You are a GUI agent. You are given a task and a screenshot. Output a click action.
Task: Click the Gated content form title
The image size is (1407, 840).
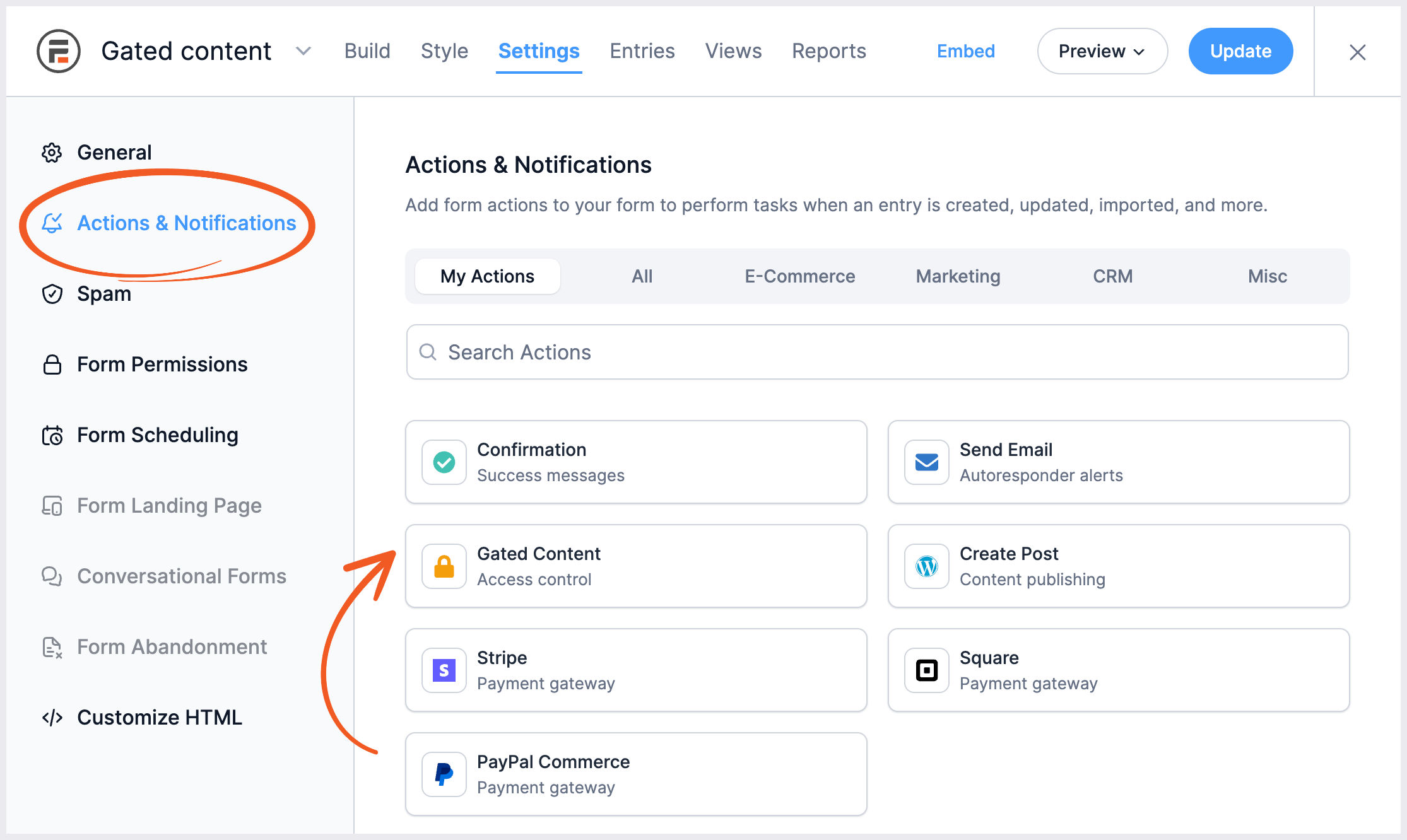[186, 51]
